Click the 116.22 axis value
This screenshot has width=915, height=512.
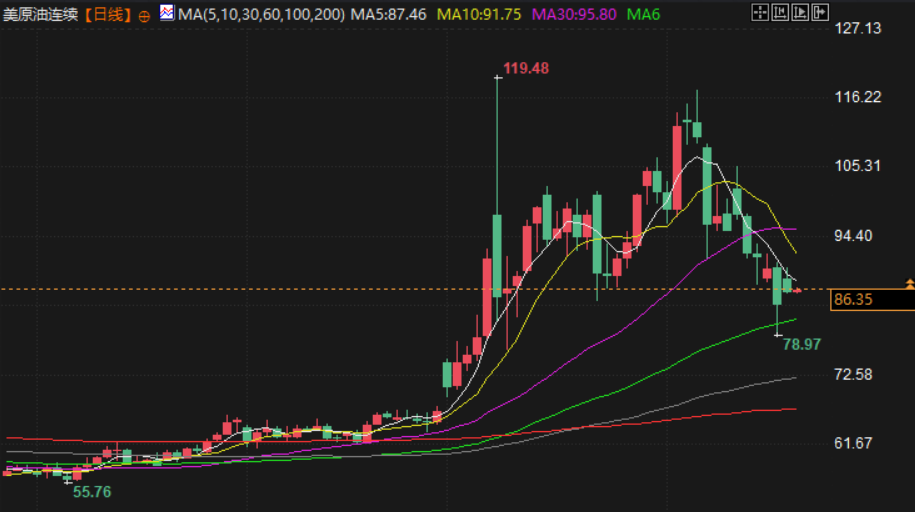pos(858,97)
